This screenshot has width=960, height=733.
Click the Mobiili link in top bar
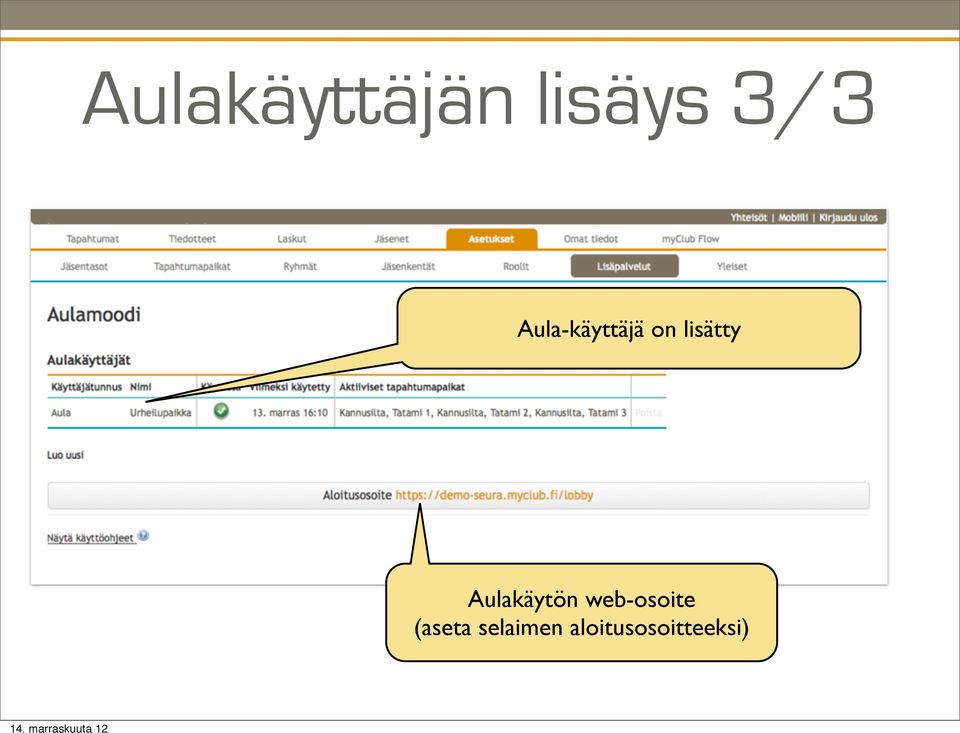point(793,217)
